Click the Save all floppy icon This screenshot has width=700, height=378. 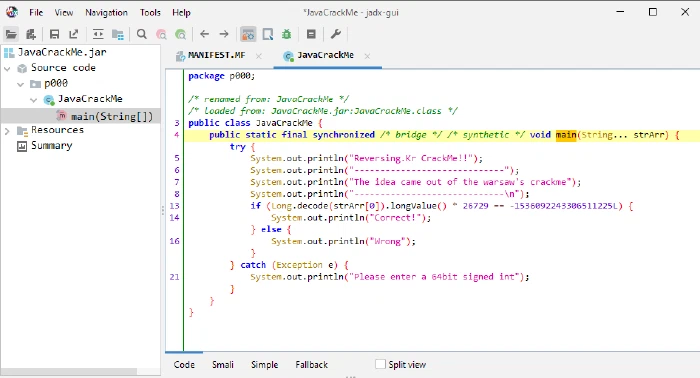click(x=54, y=34)
